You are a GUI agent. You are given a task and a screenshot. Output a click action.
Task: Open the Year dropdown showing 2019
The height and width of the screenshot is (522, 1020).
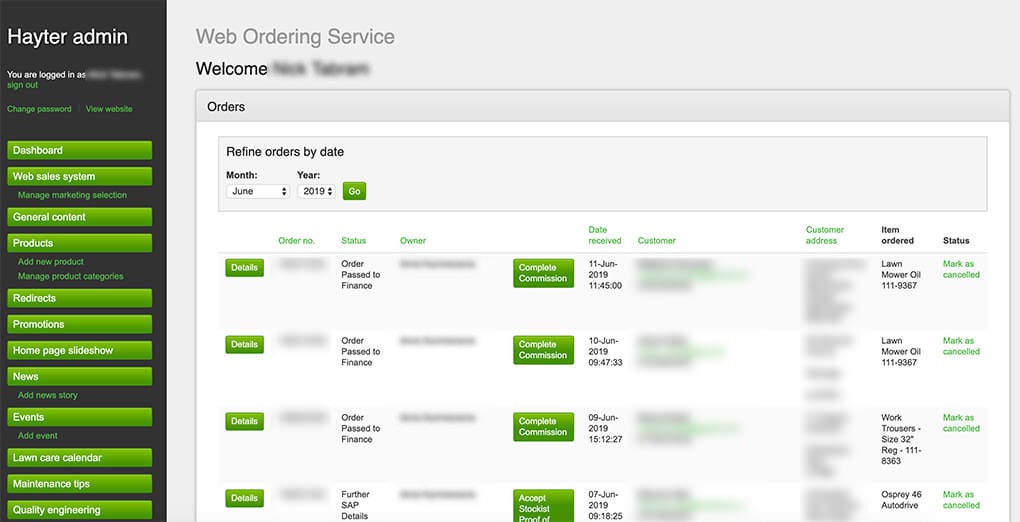[316, 191]
